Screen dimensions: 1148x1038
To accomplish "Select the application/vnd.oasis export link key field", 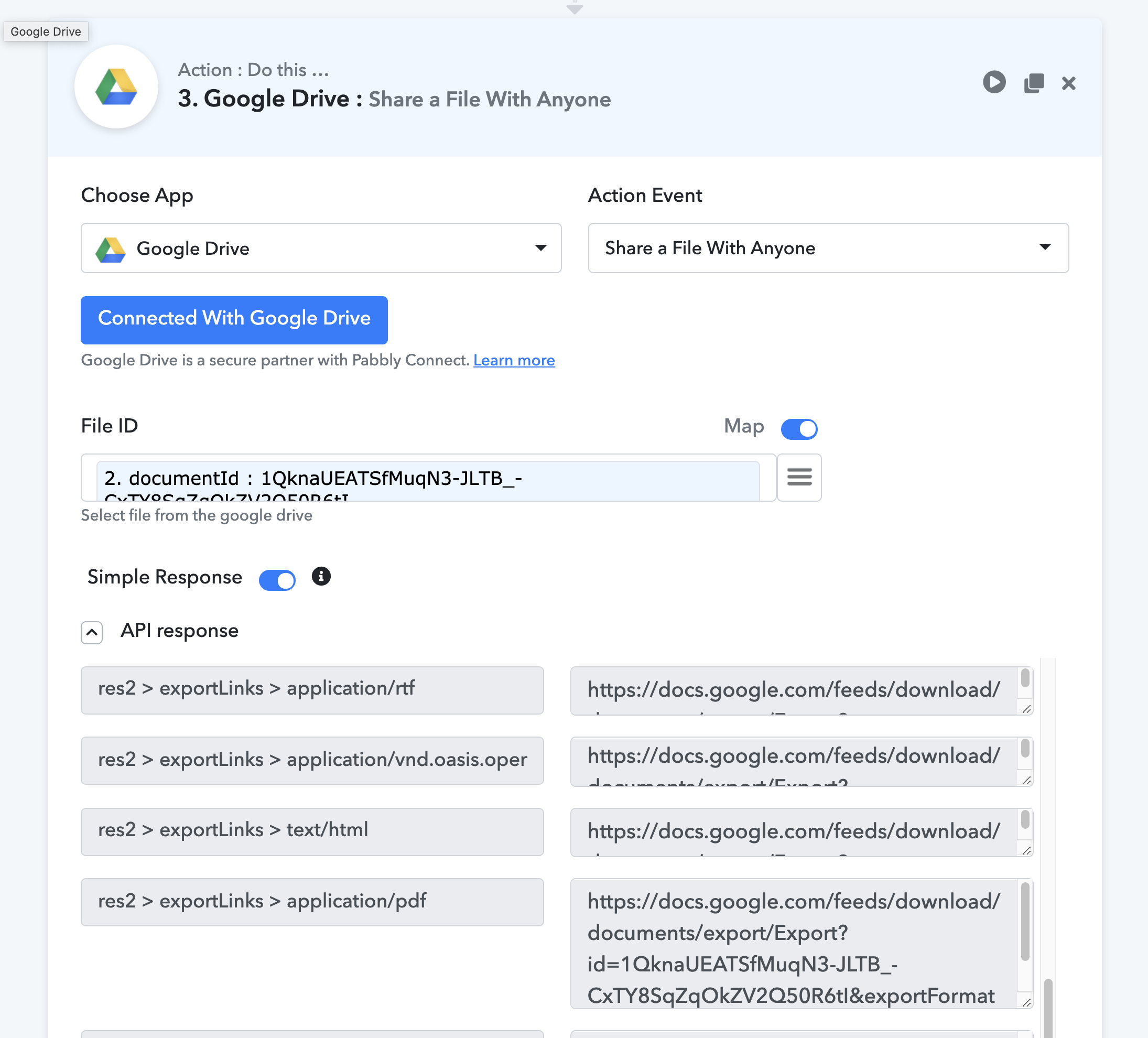I will [x=312, y=761].
